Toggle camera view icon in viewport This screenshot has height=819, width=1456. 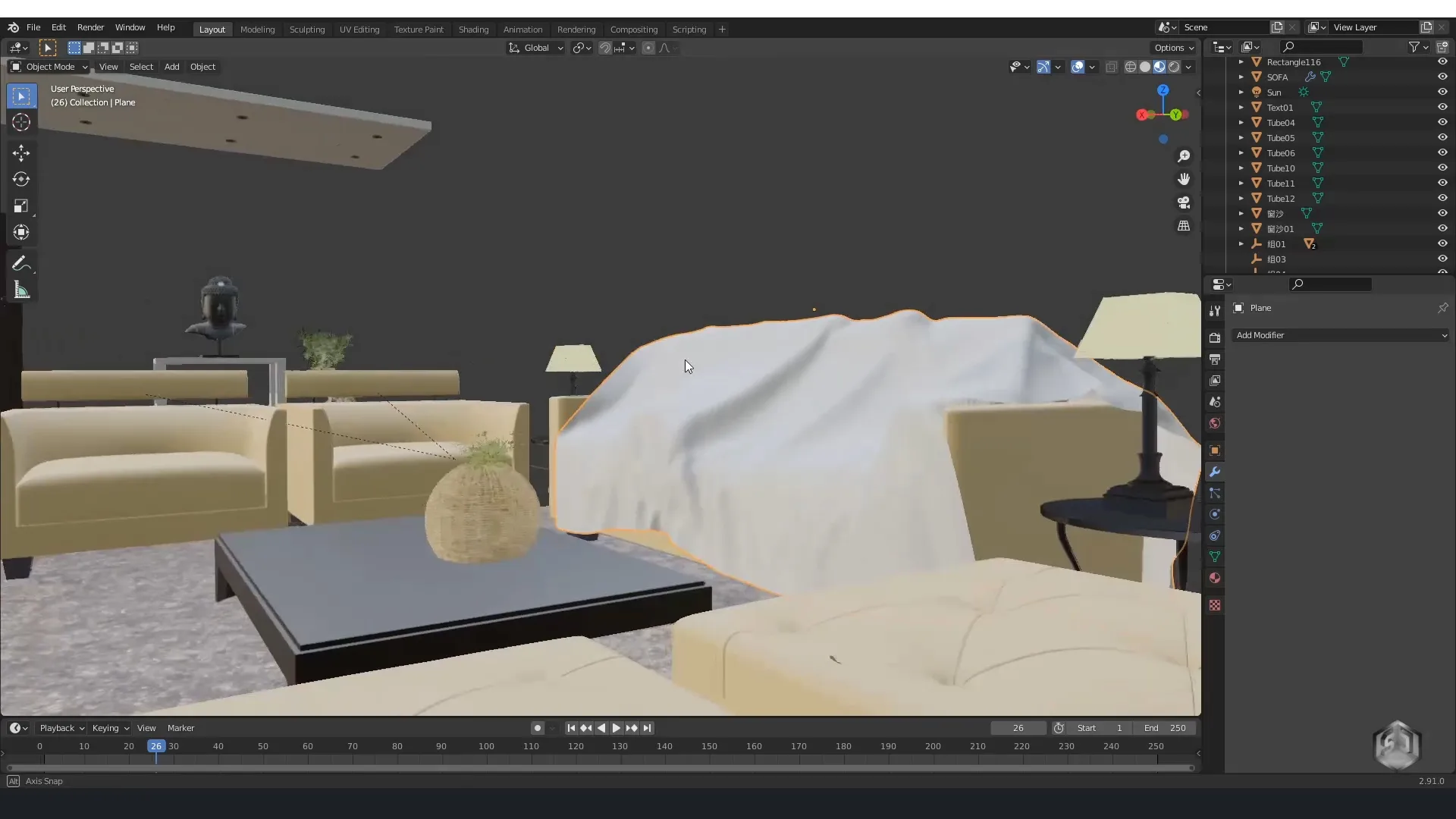coord(1183,202)
